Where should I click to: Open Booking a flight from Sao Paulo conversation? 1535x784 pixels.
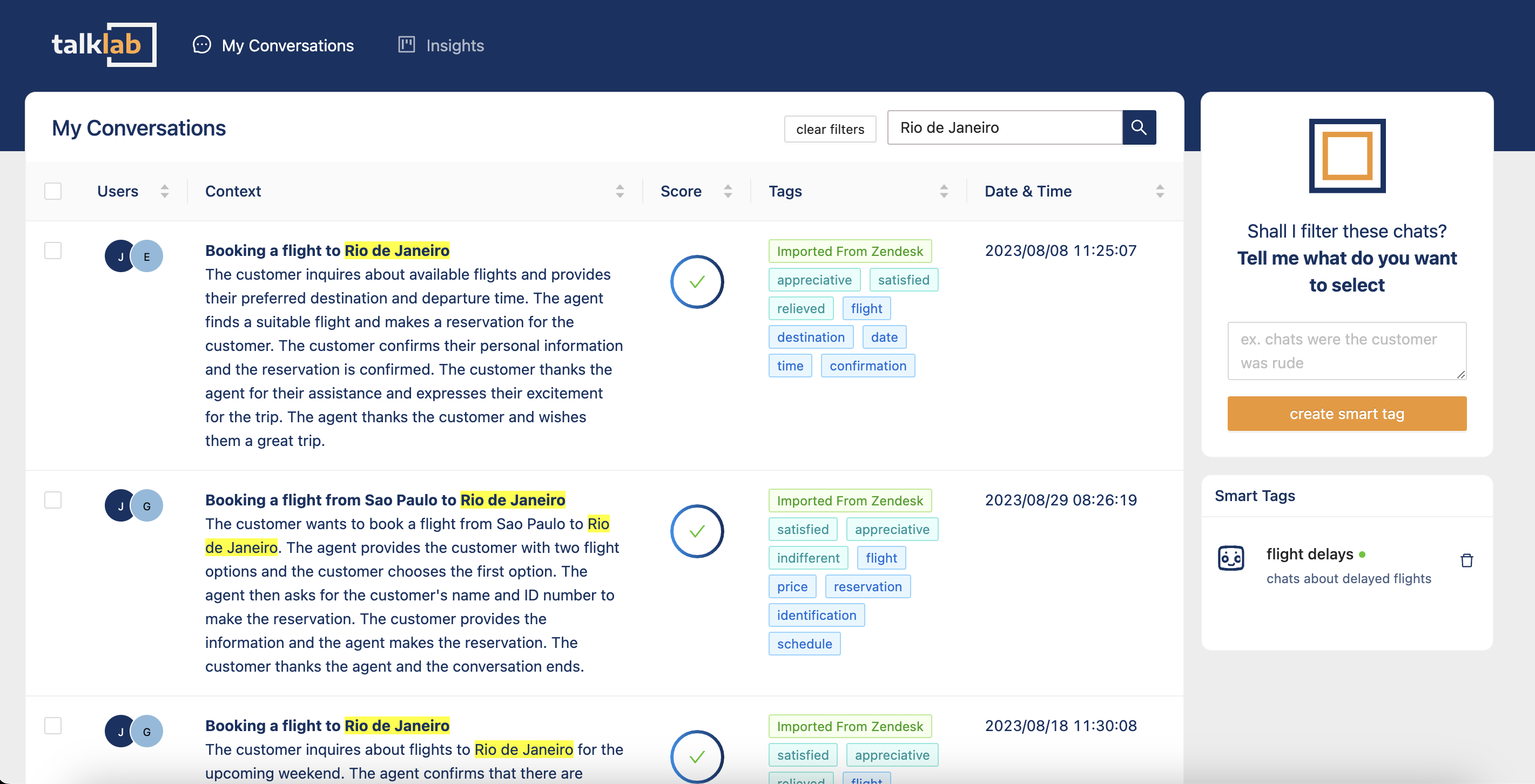tap(385, 501)
